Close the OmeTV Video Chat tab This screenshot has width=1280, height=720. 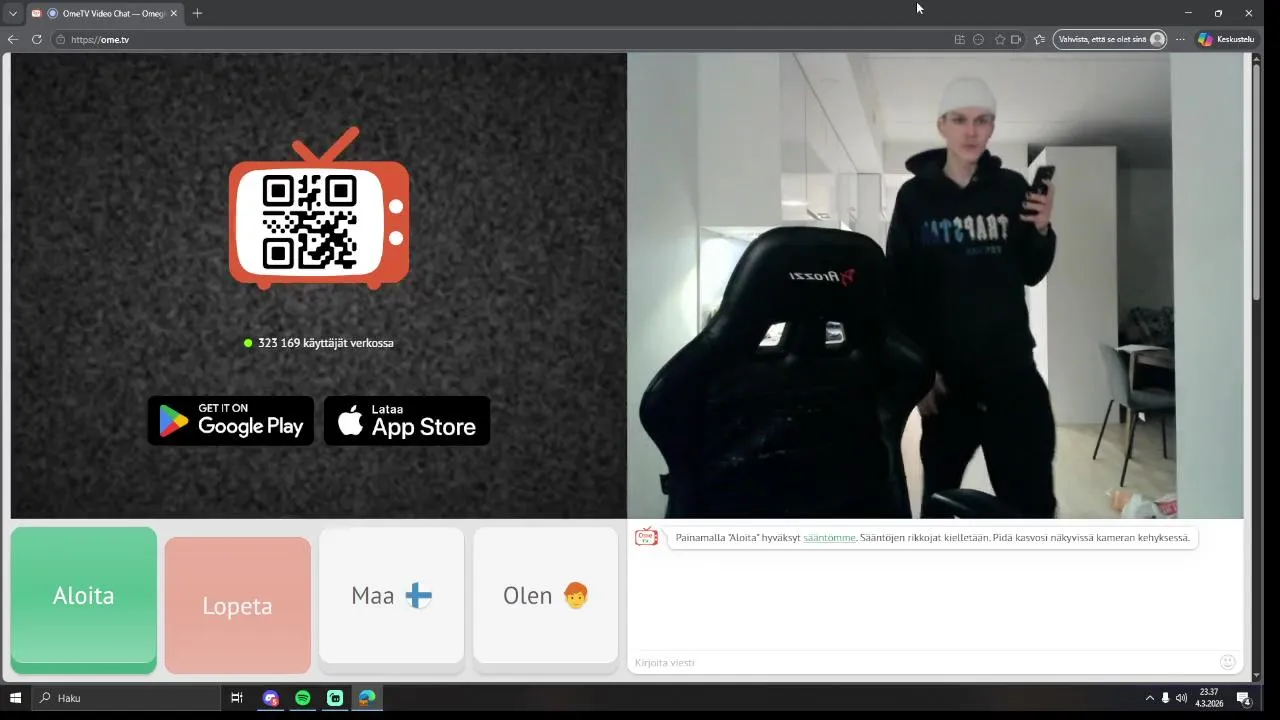pyautogui.click(x=173, y=13)
